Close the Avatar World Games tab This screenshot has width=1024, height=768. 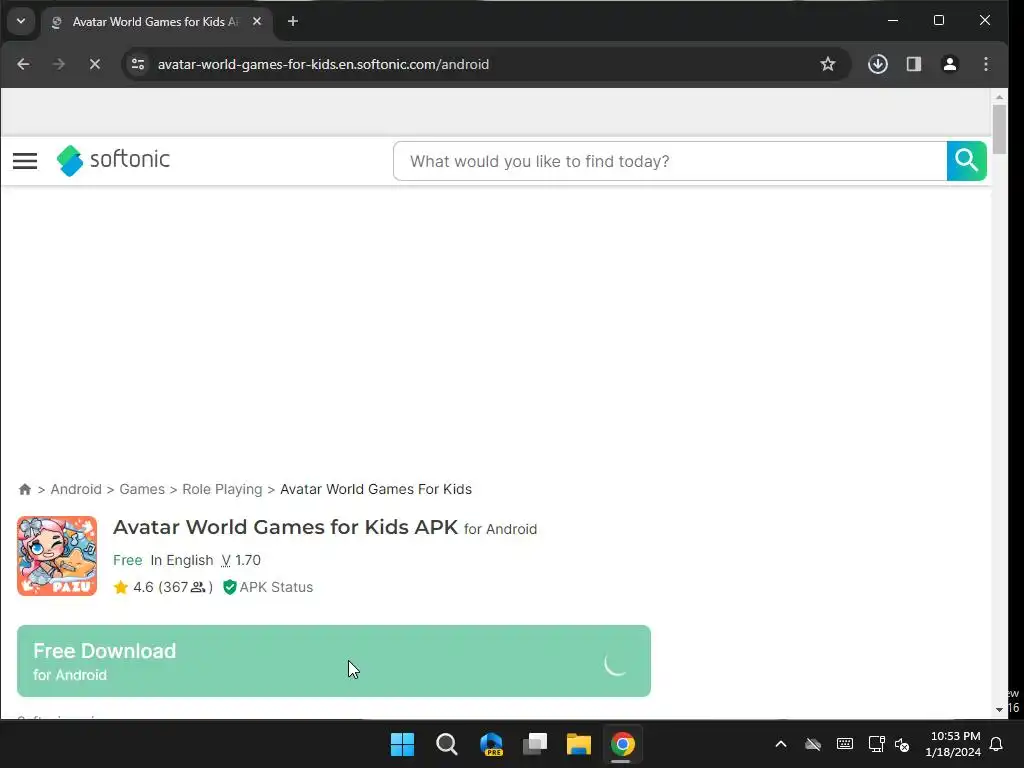pos(257,22)
